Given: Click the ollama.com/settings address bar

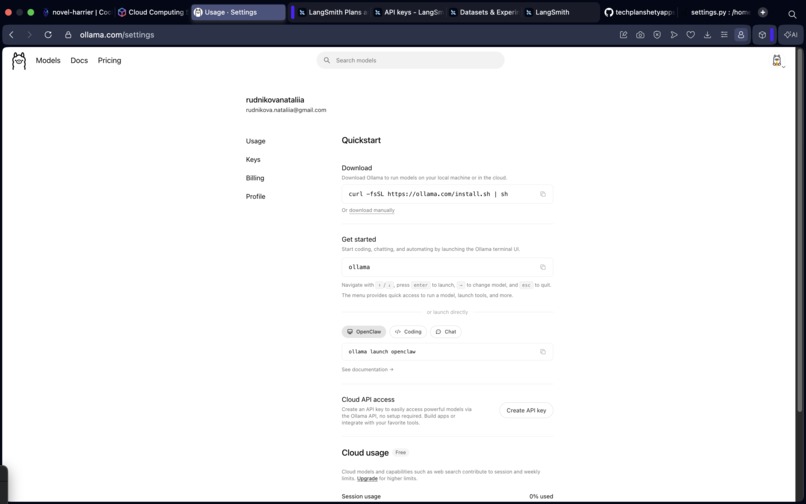Looking at the screenshot, I should (x=117, y=35).
